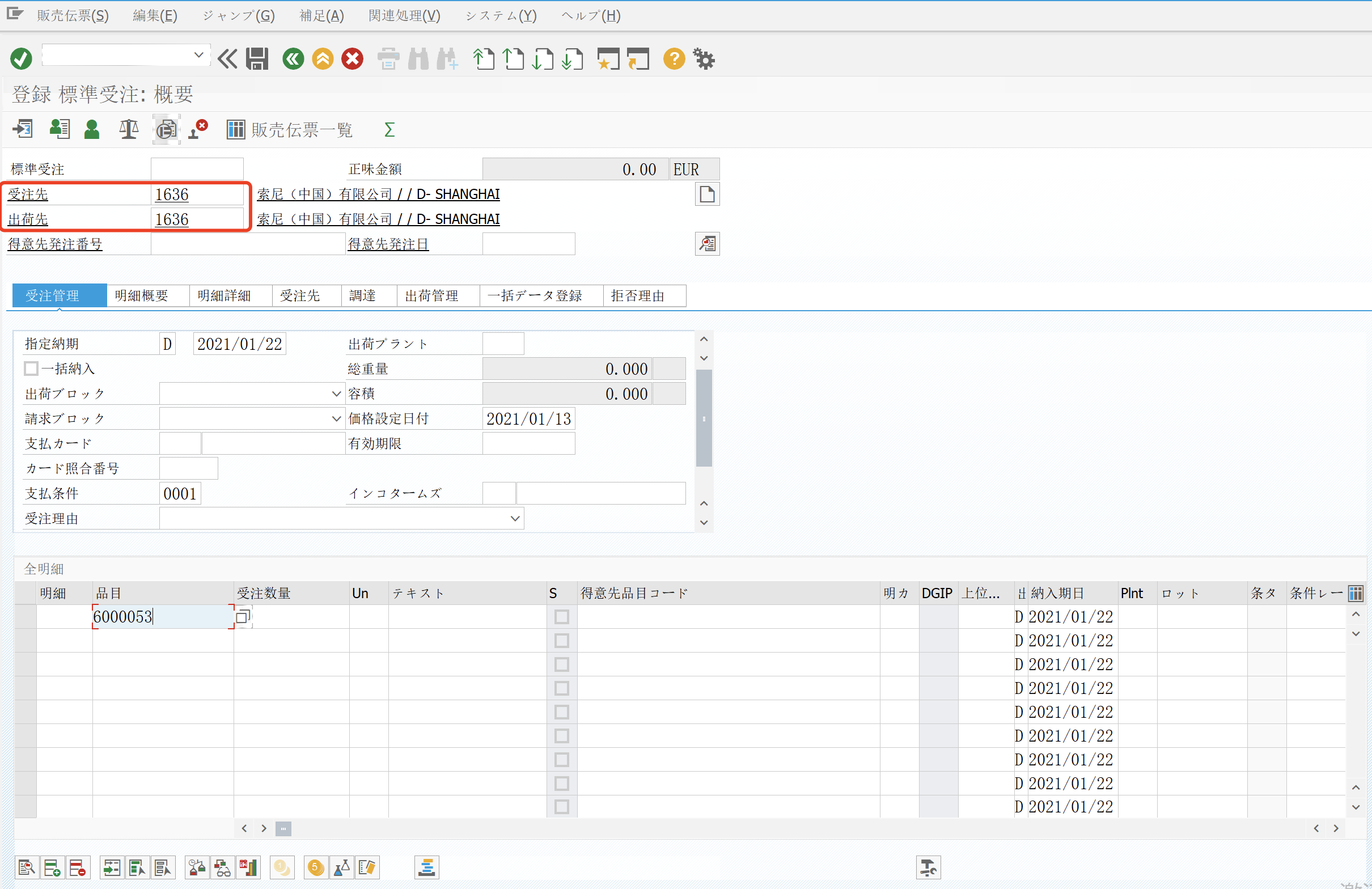1372x889 pixels.
Task: Open the yellow Help question mark icon
Action: click(x=674, y=59)
